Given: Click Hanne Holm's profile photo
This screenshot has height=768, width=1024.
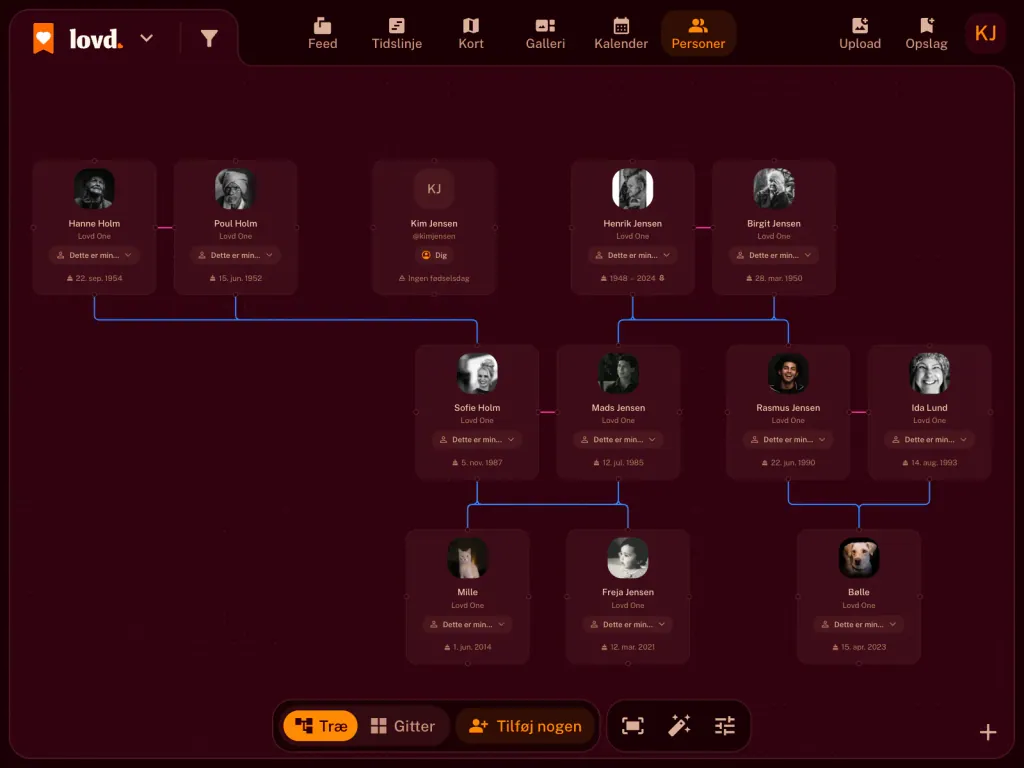Looking at the screenshot, I should [x=94, y=189].
